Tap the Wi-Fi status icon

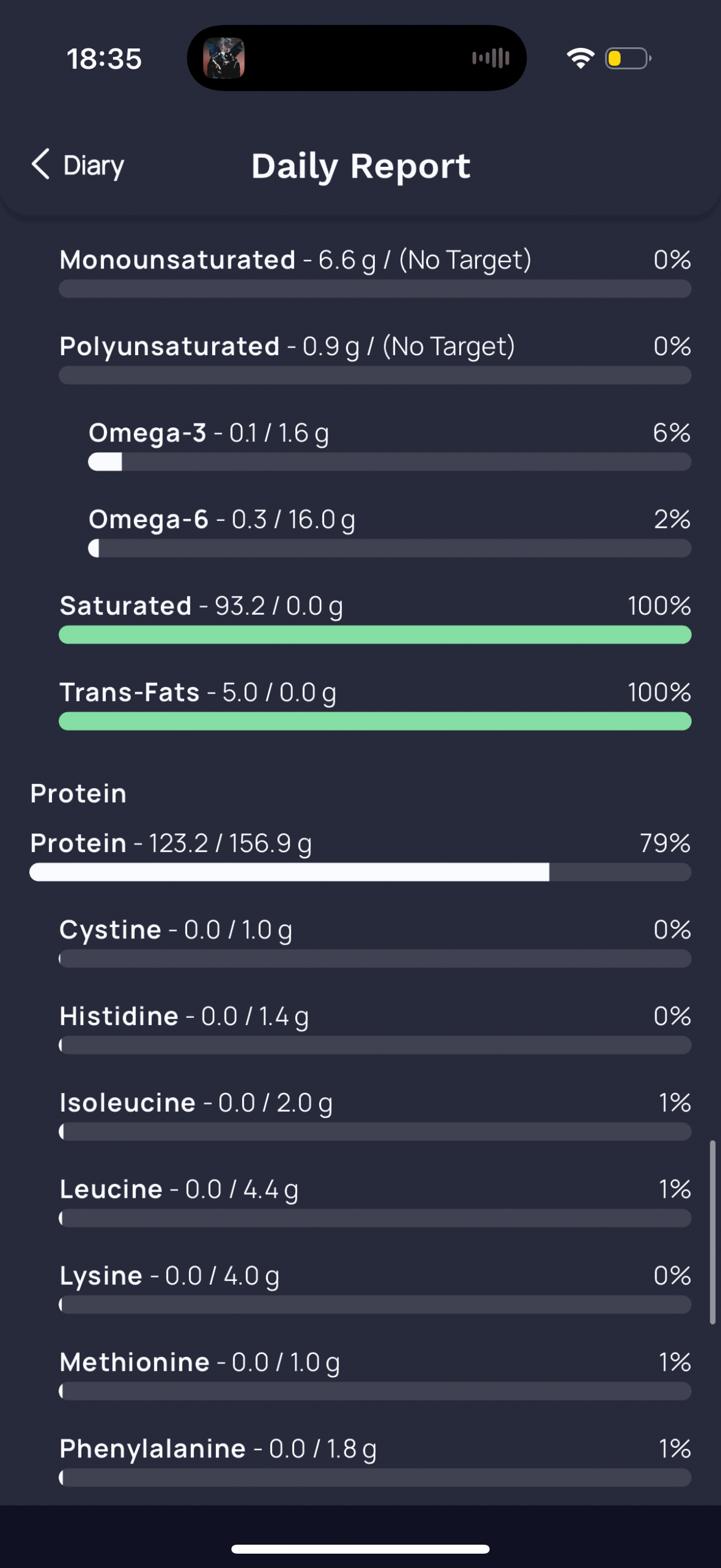click(x=581, y=59)
